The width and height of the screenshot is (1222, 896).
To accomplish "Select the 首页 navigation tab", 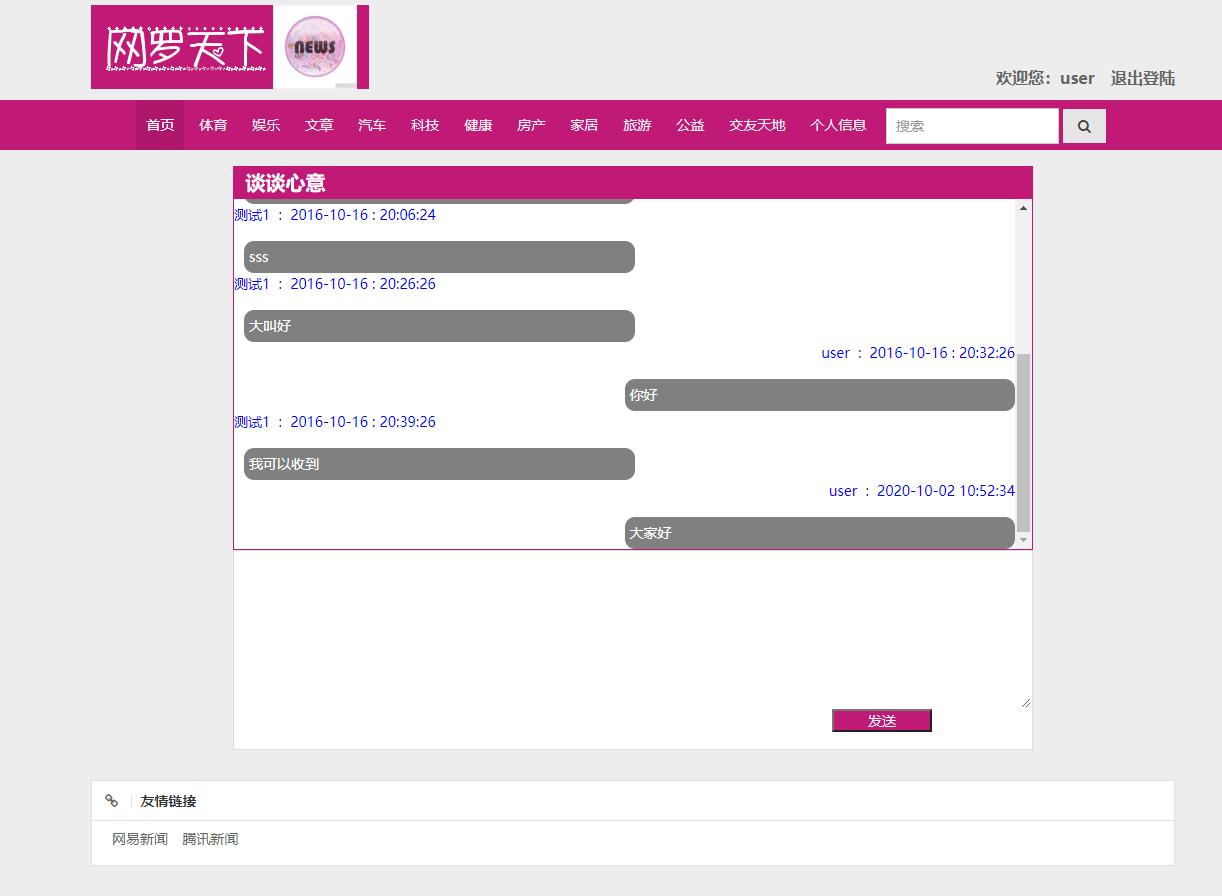I will click(x=159, y=125).
